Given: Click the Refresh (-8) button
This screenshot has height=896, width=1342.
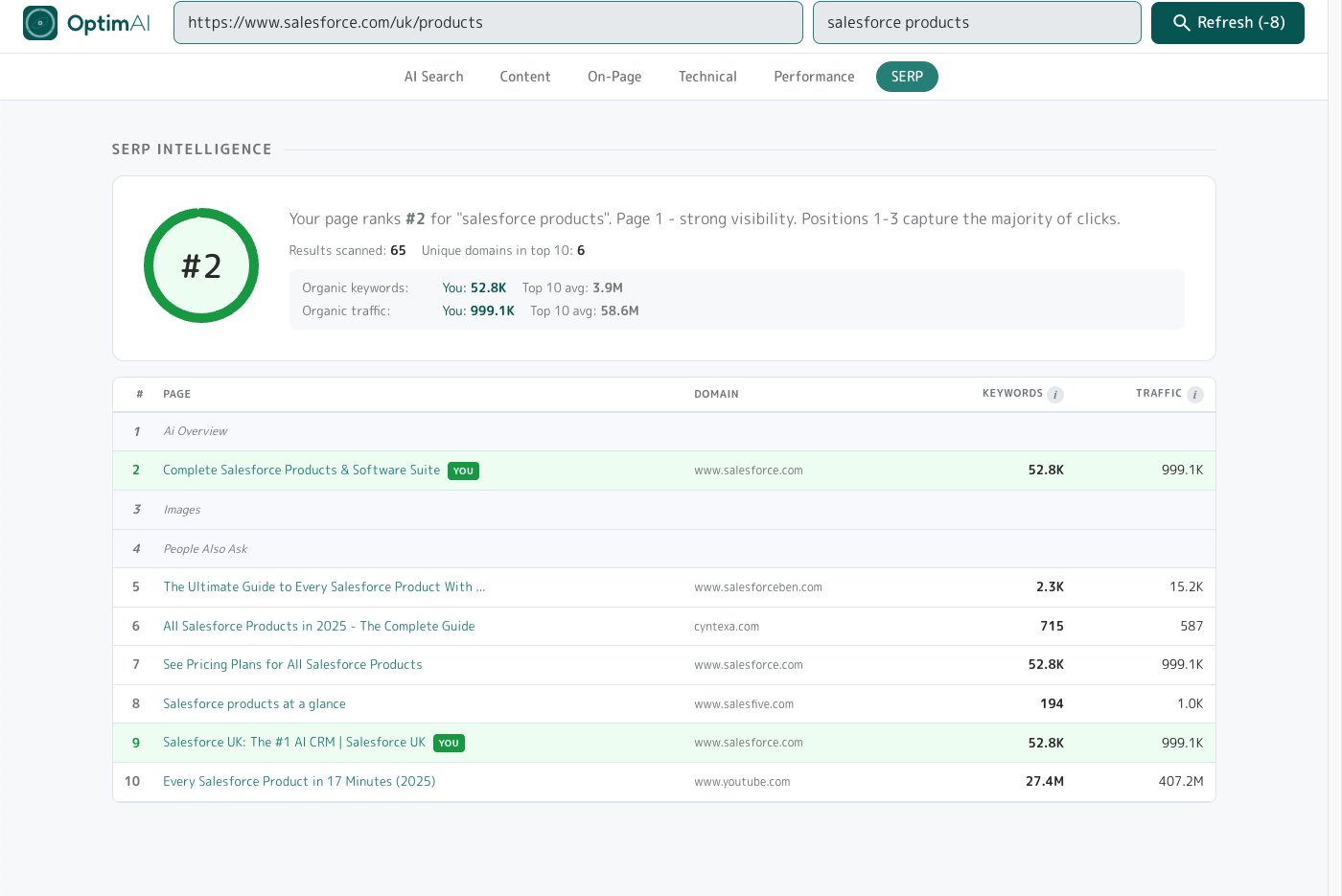Looking at the screenshot, I should (x=1228, y=23).
